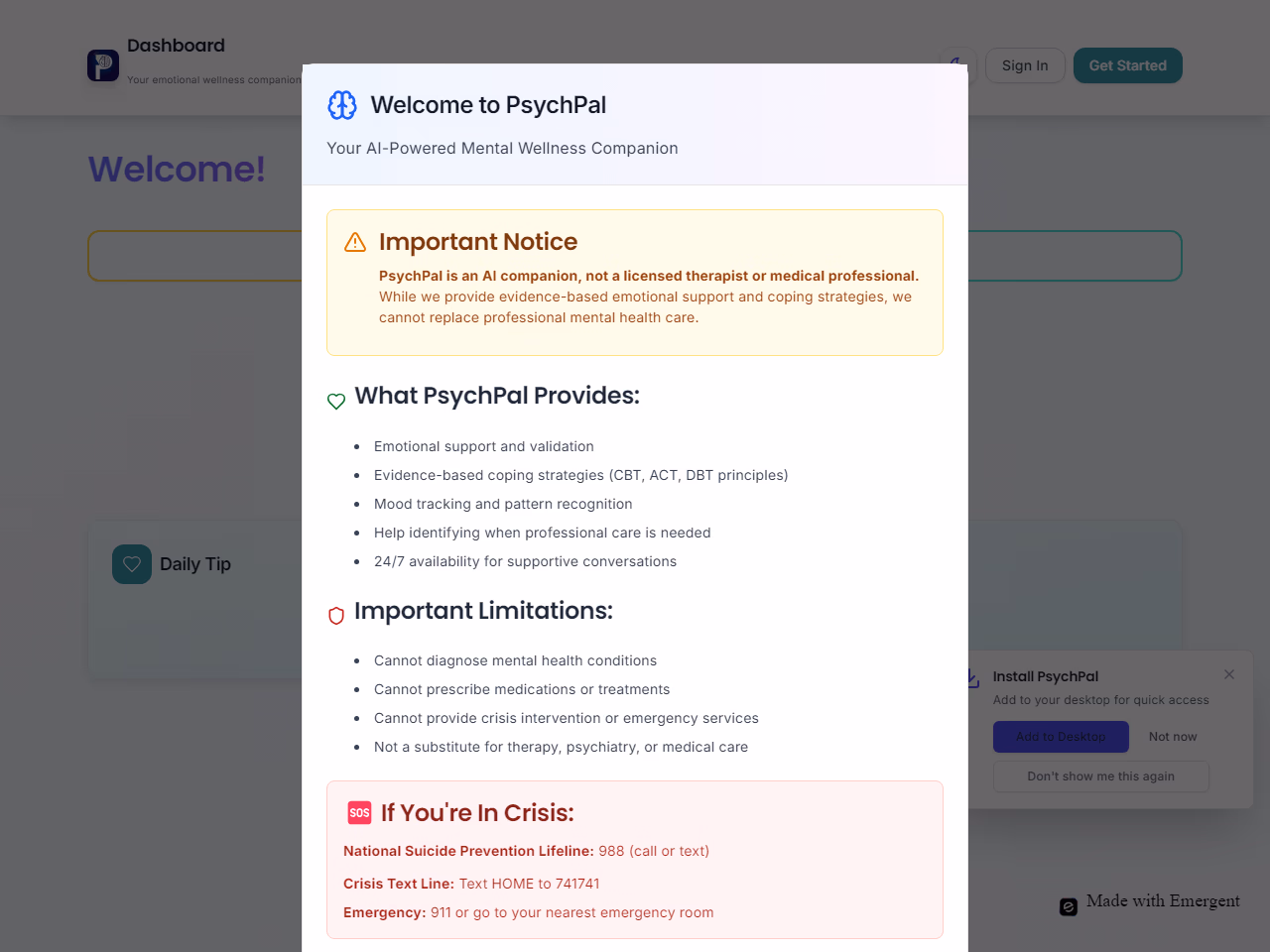Click the Welcome to PsychPal dialog title
The height and width of the screenshot is (952, 1270).
(488, 105)
